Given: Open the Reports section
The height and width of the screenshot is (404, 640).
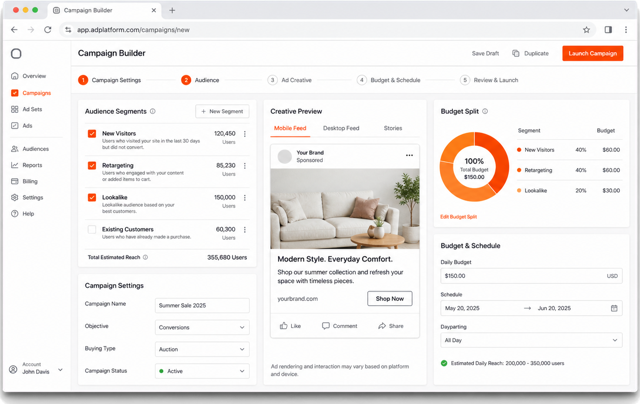Looking at the screenshot, I should pos(27,165).
